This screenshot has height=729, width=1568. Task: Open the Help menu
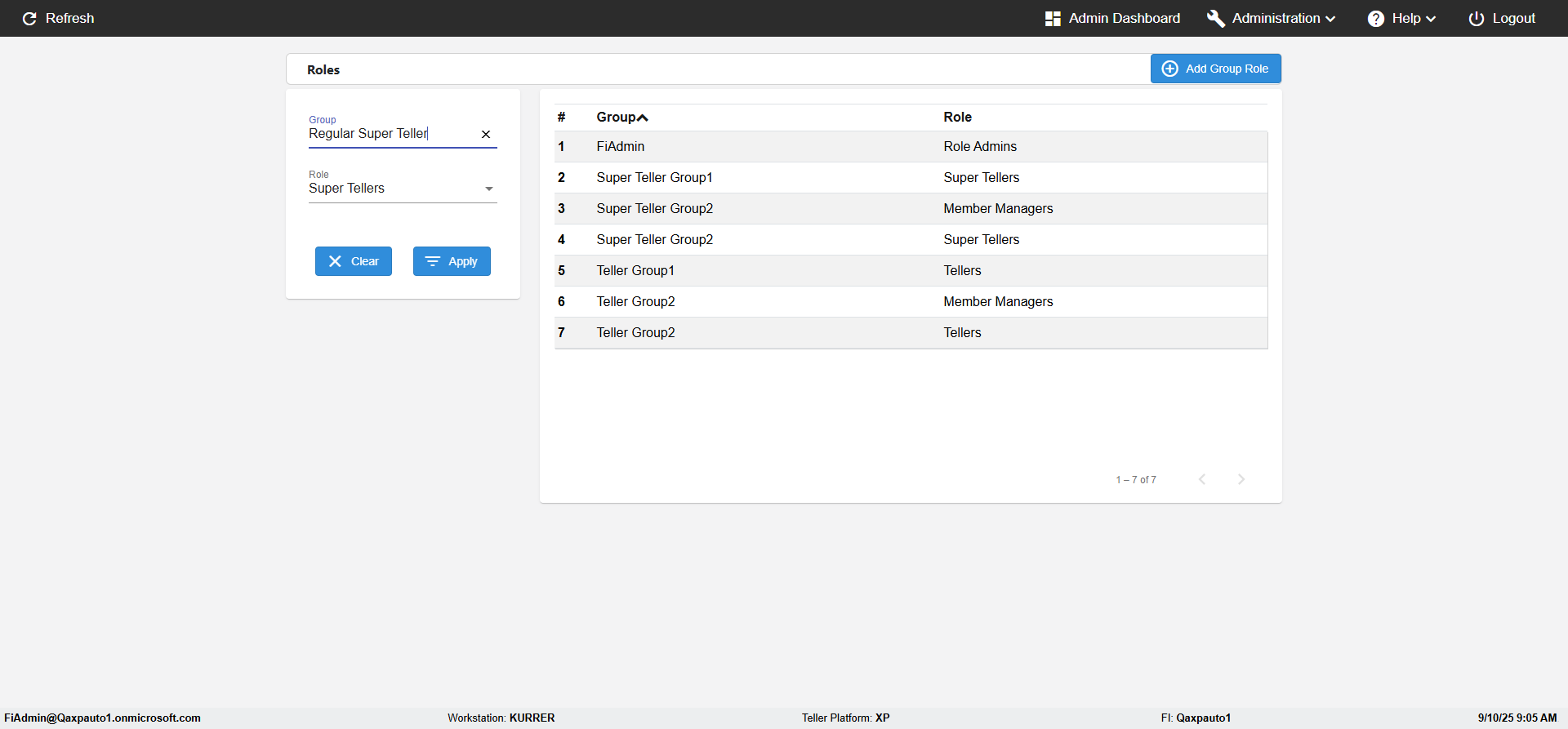(1402, 18)
